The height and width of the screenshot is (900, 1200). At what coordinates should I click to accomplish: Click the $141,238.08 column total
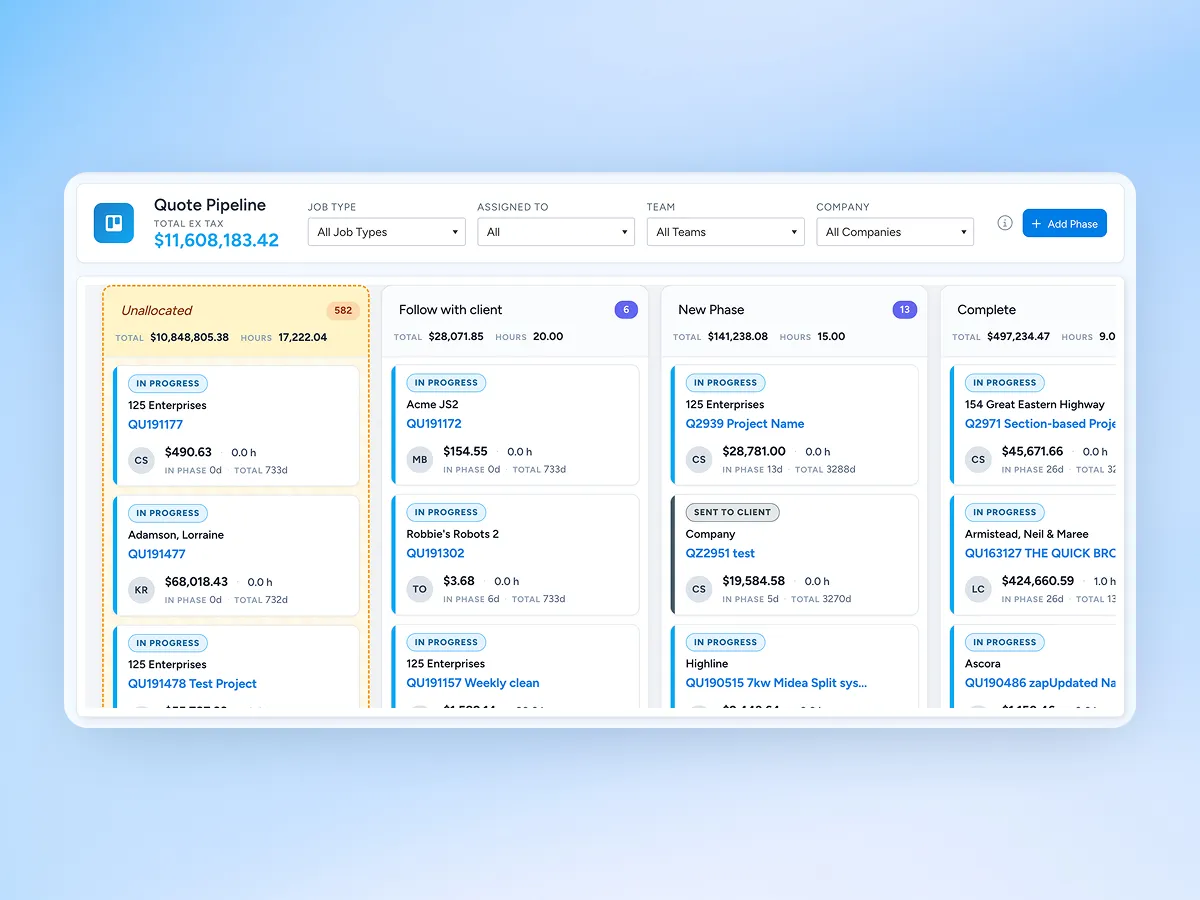(738, 337)
